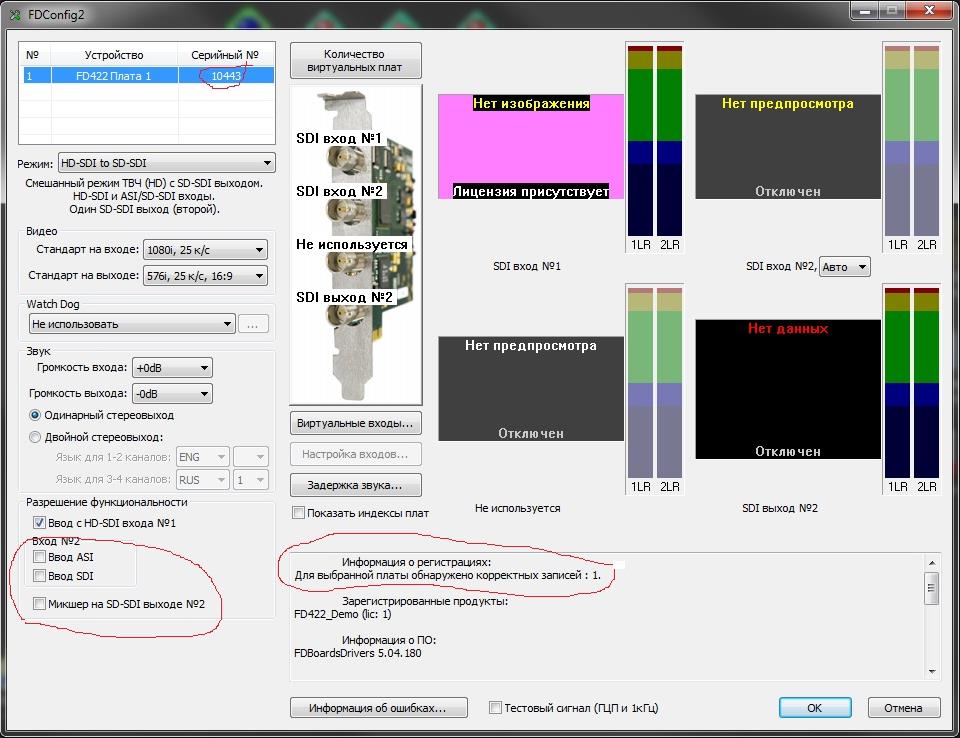Open the Режим HD-SDI to SD-SDI dropdown
960x738 pixels.
click(167, 163)
